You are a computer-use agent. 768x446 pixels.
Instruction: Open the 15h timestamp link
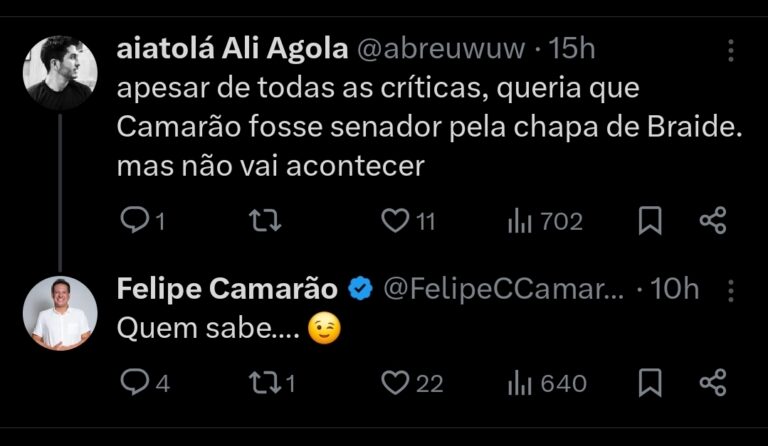[573, 49]
